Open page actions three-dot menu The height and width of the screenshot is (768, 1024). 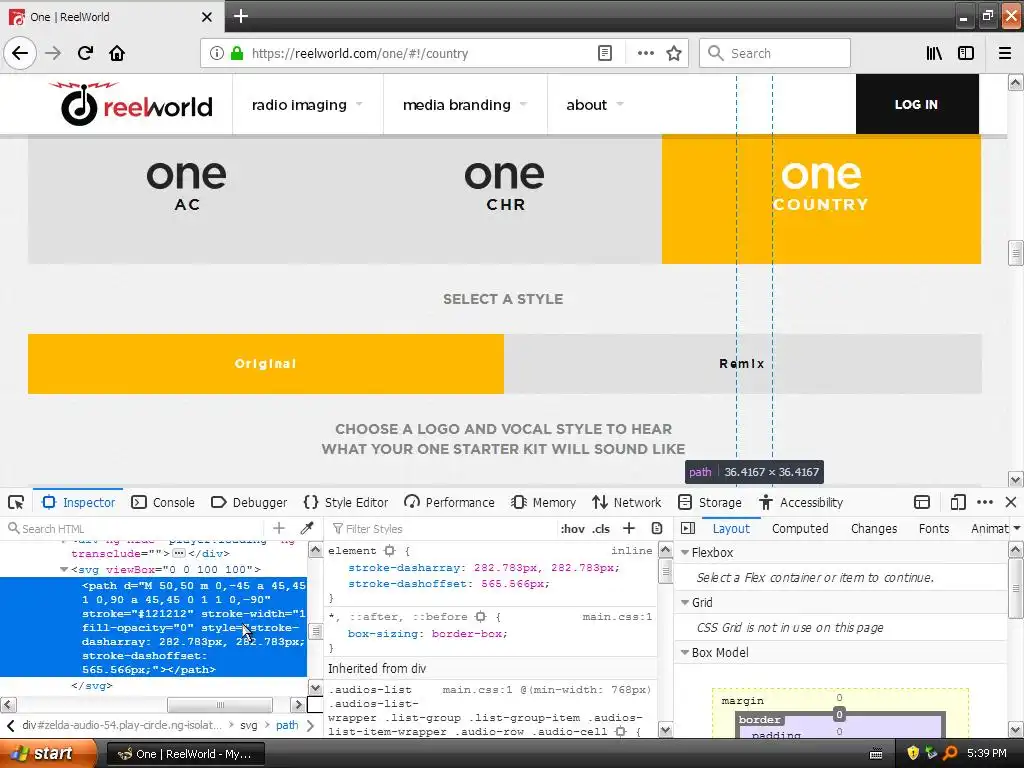point(645,53)
